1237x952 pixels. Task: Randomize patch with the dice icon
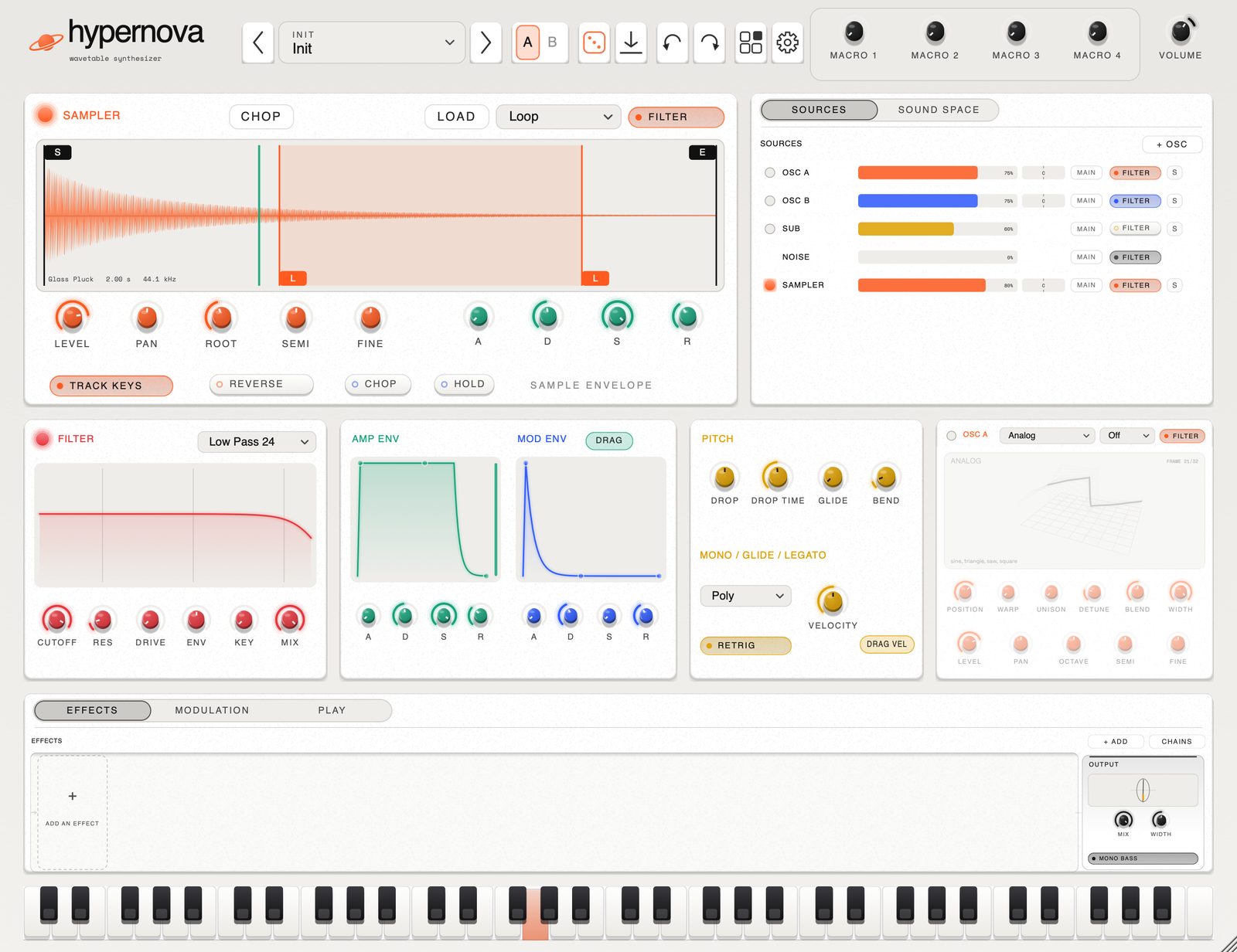tap(594, 42)
